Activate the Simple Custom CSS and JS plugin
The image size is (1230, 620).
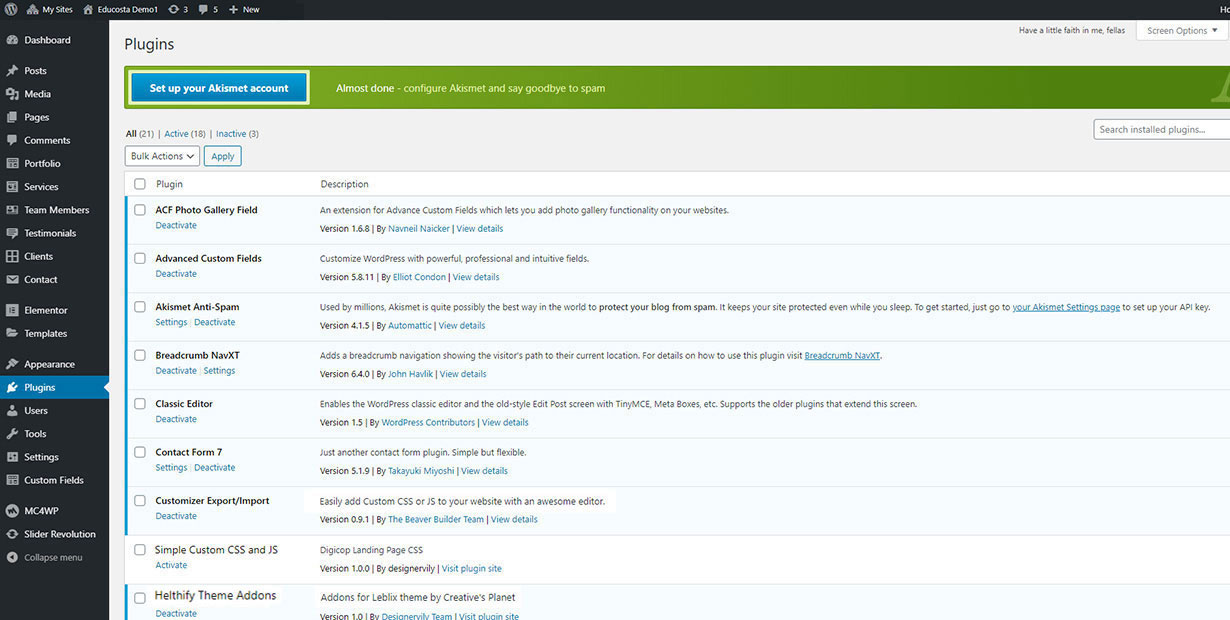(171, 565)
